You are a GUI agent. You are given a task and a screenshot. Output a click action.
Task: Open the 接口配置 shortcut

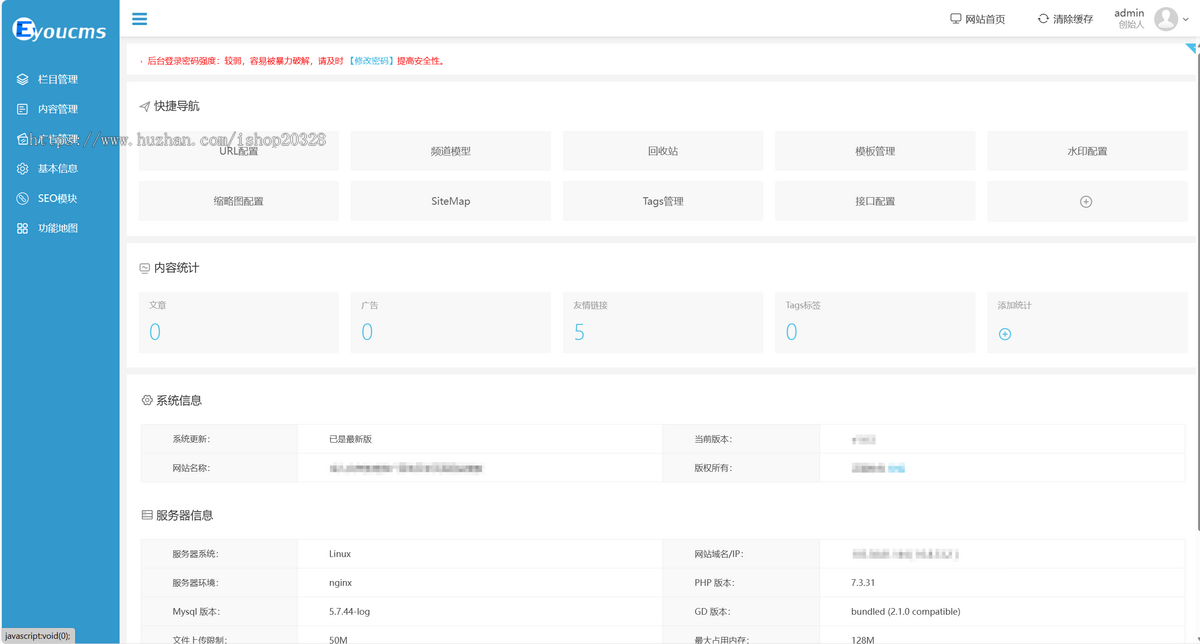[875, 201]
